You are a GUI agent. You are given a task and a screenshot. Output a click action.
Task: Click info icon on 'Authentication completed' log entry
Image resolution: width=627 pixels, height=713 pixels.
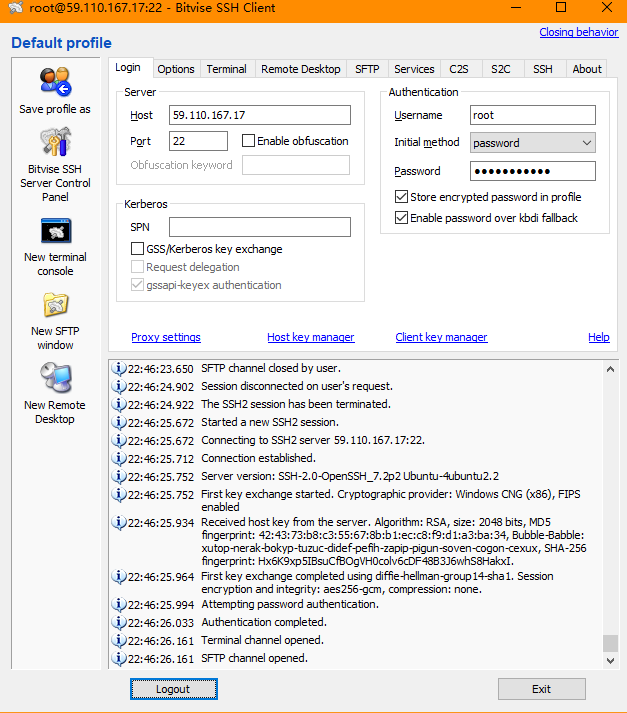click(119, 622)
